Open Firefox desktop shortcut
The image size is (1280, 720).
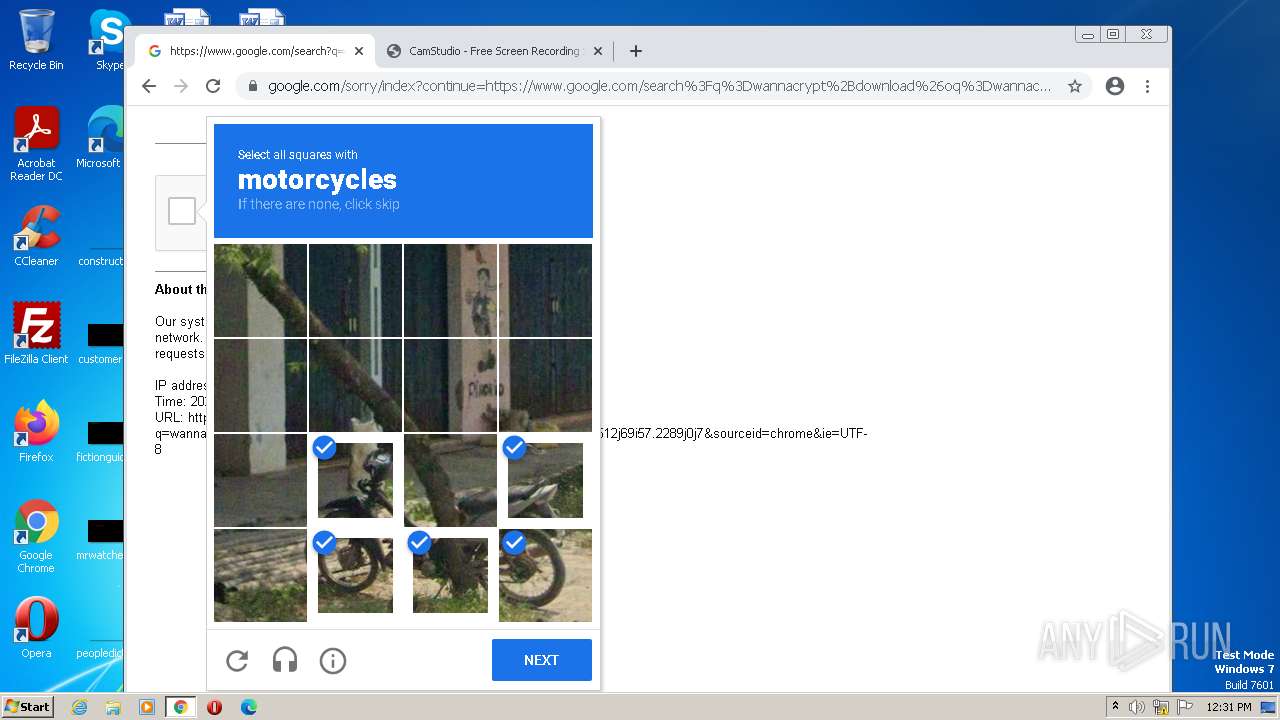tap(36, 431)
